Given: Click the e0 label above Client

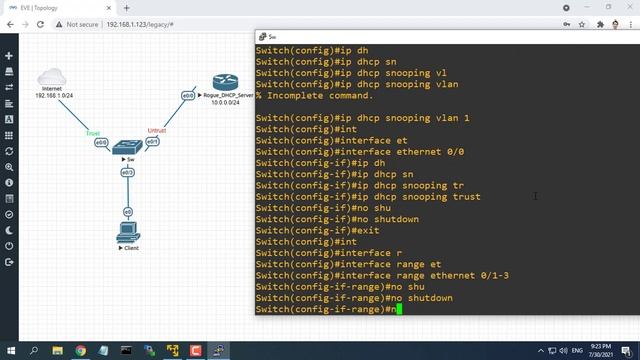Looking at the screenshot, I should pyautogui.click(x=128, y=212).
